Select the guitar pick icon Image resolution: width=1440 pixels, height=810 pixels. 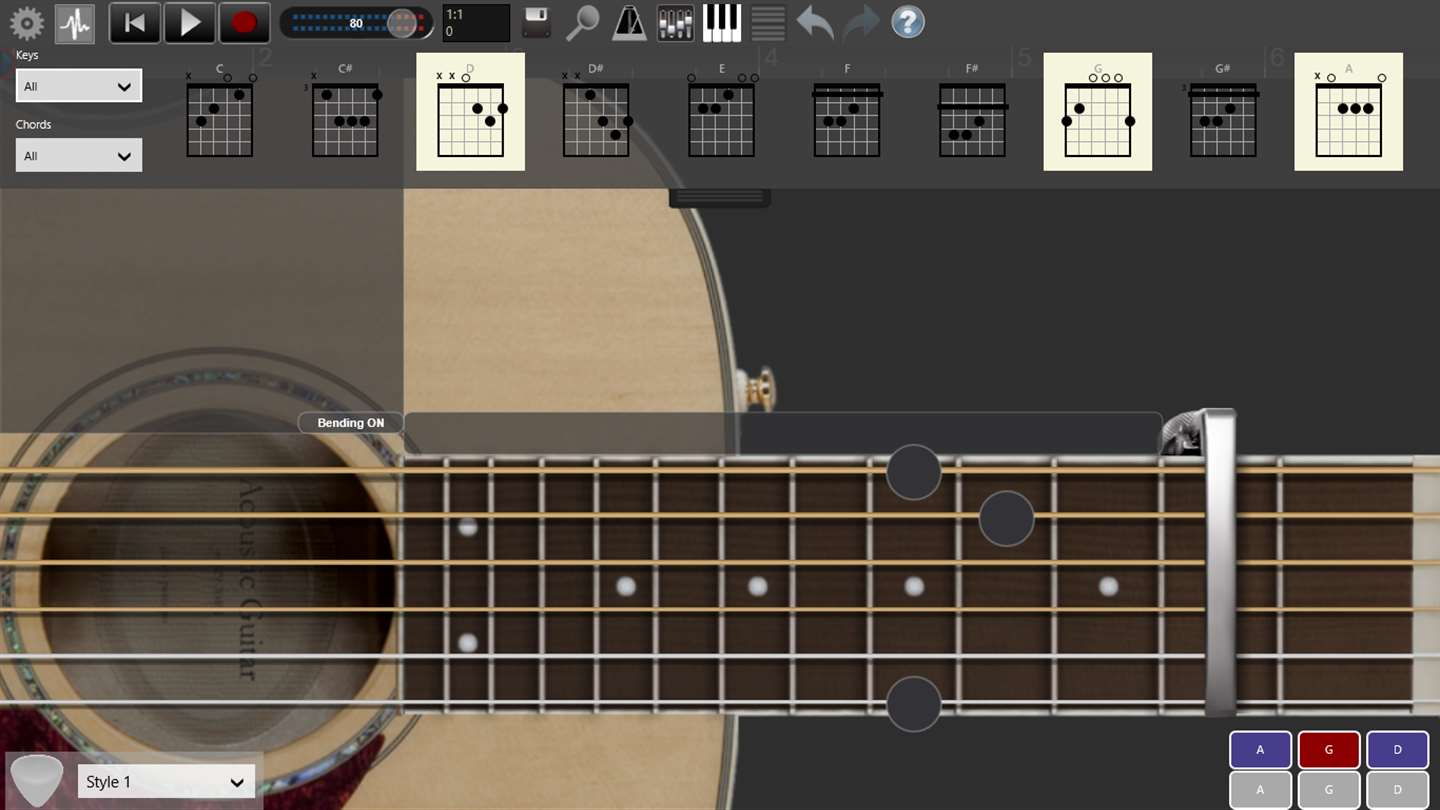(37, 781)
